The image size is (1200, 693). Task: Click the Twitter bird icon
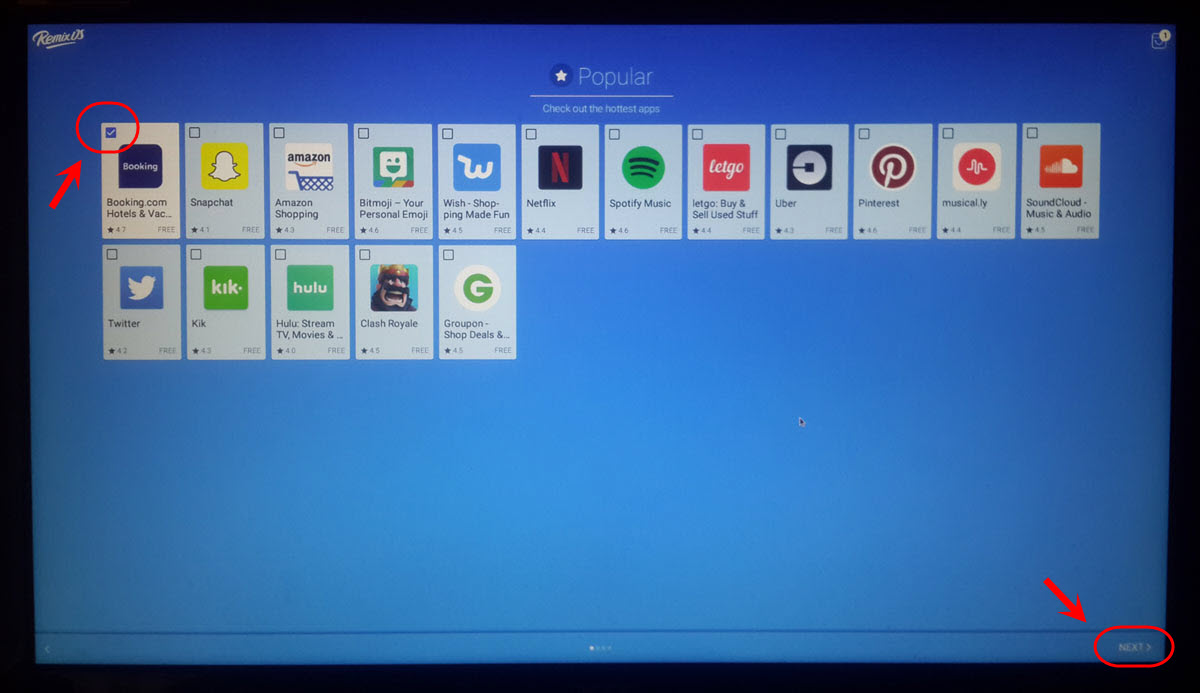tap(141, 288)
